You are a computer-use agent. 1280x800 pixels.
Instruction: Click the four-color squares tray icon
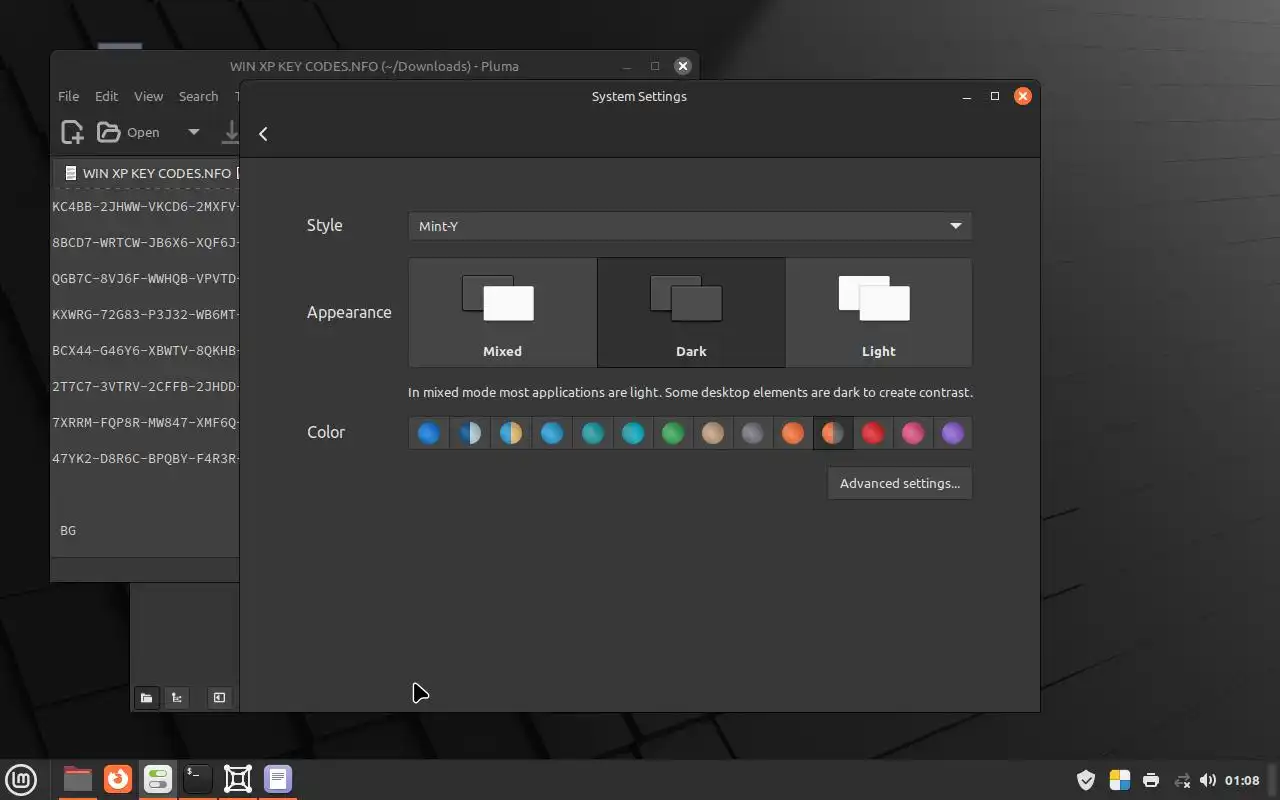[x=1119, y=780]
